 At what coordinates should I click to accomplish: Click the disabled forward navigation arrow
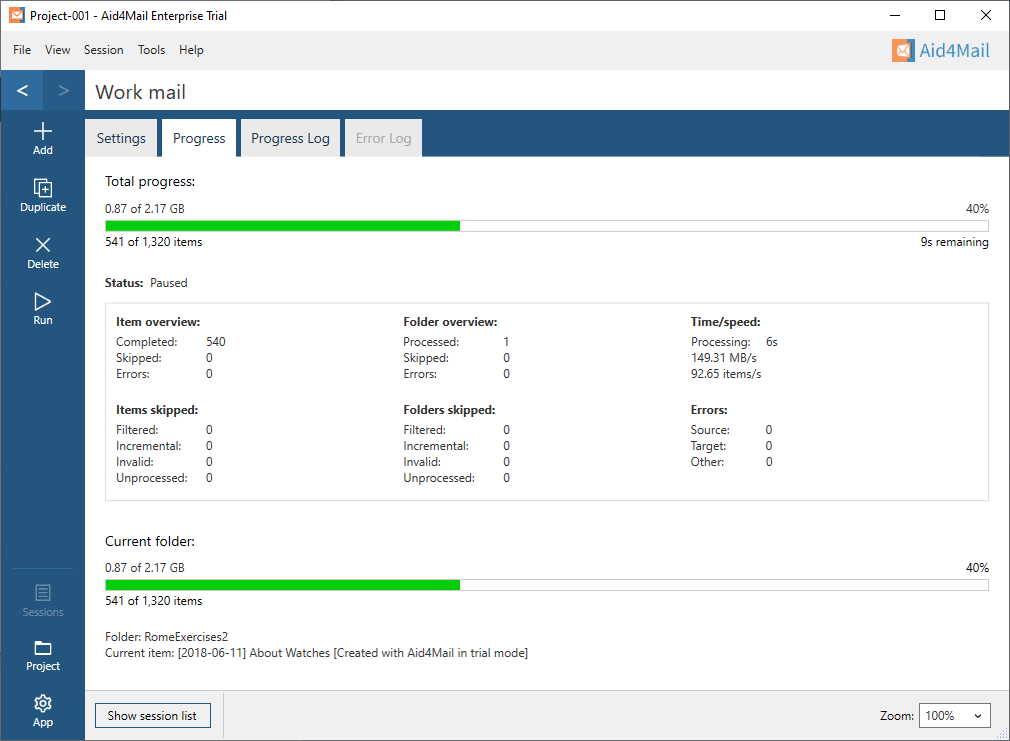62,90
